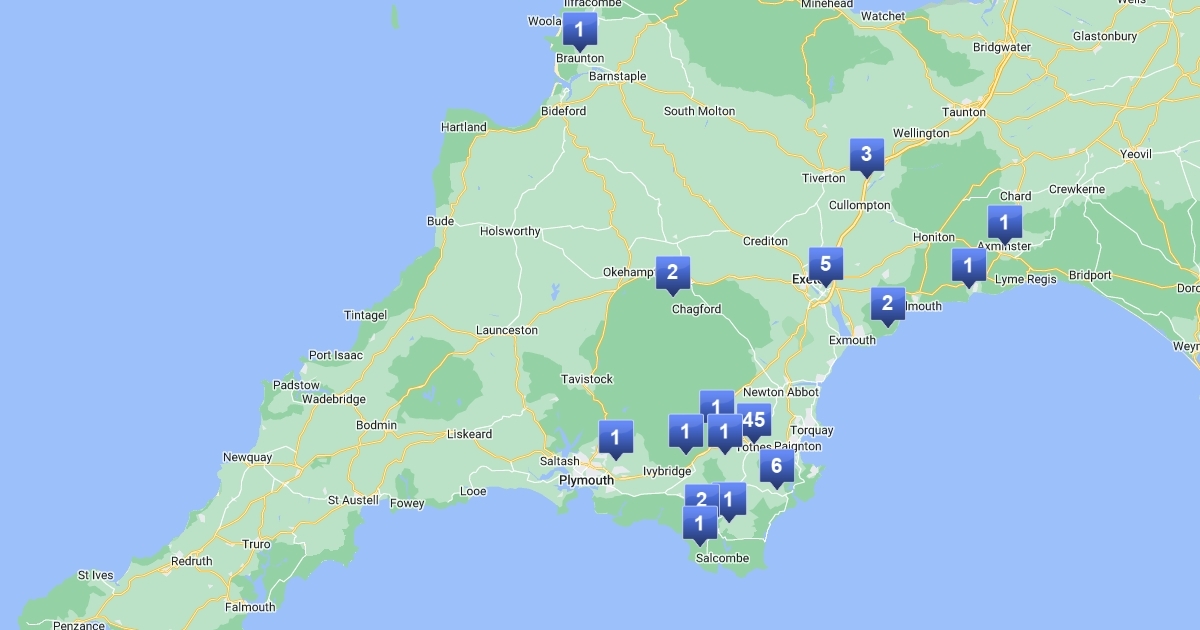This screenshot has height=630, width=1200.
Task: Click the Wadebridge label
Action: 335,399
